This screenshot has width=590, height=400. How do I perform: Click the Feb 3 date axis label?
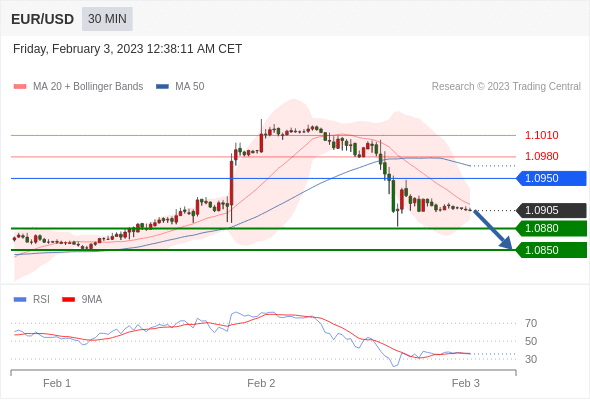(x=465, y=383)
